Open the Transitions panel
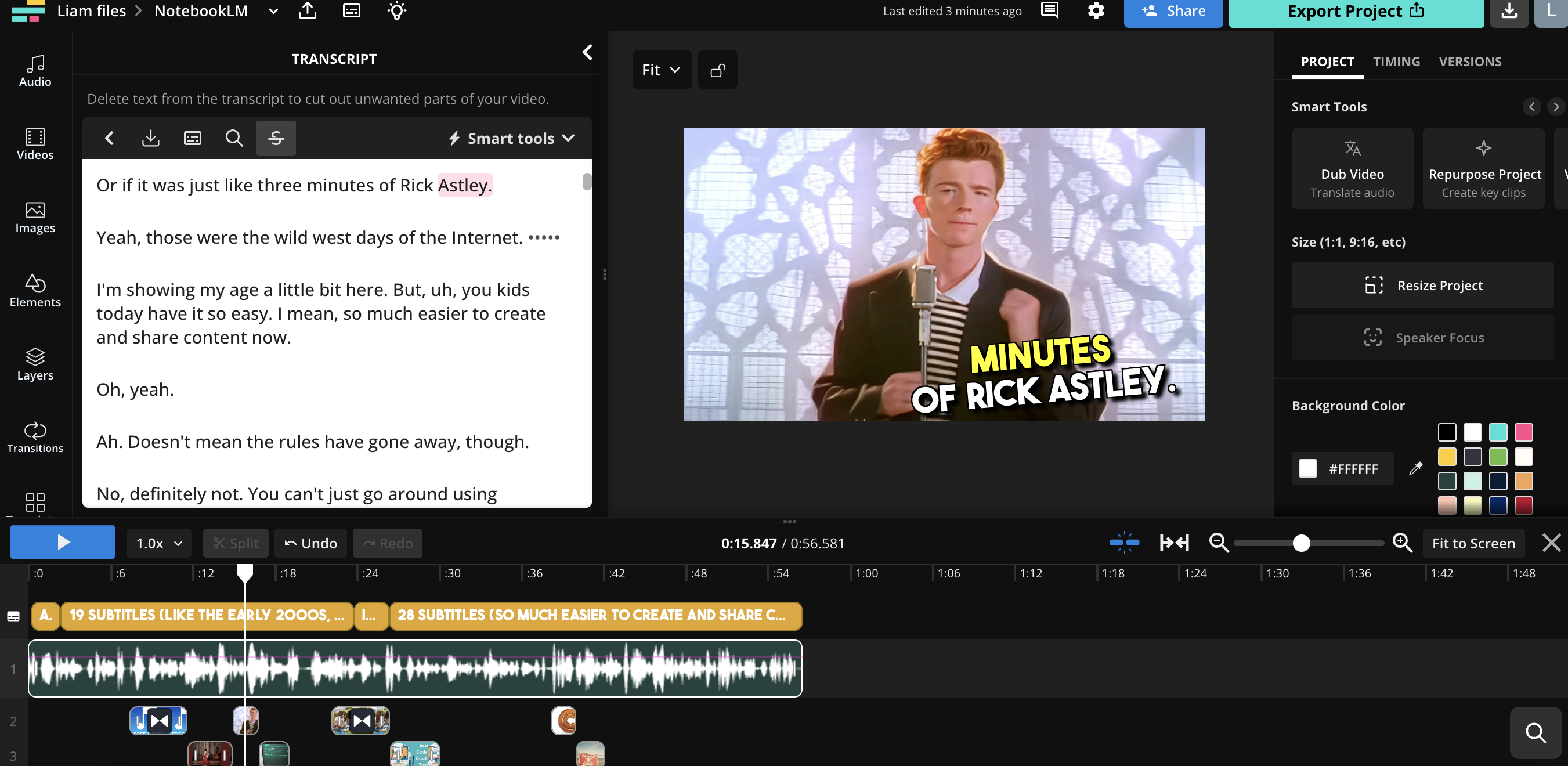The image size is (1568, 766). pyautogui.click(x=35, y=436)
